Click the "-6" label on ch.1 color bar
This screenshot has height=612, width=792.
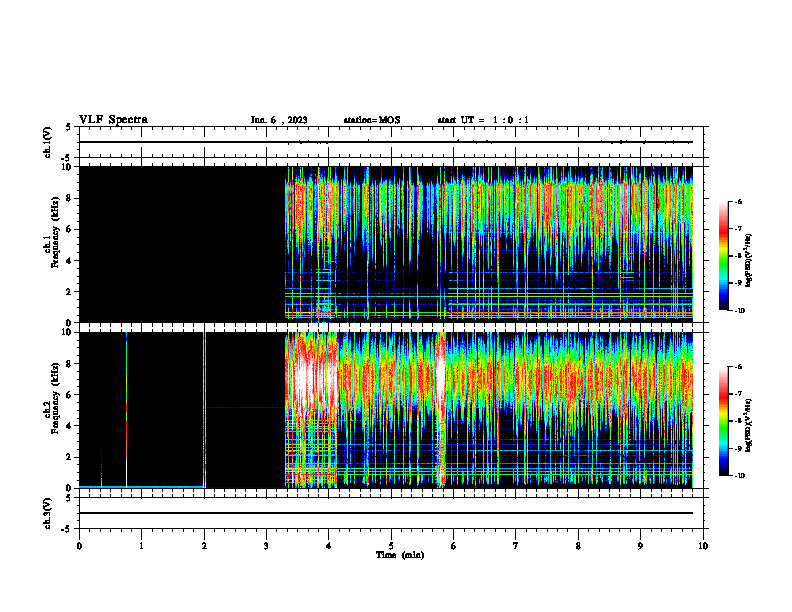tap(738, 201)
